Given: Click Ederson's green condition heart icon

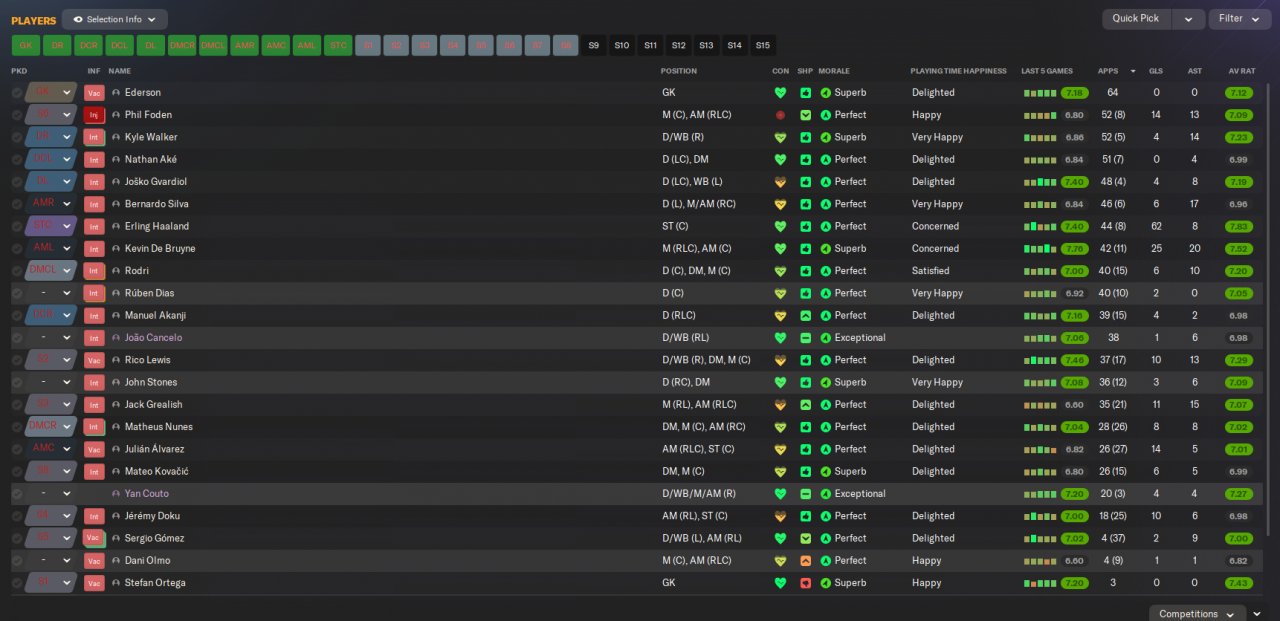Looking at the screenshot, I should click(x=780, y=93).
